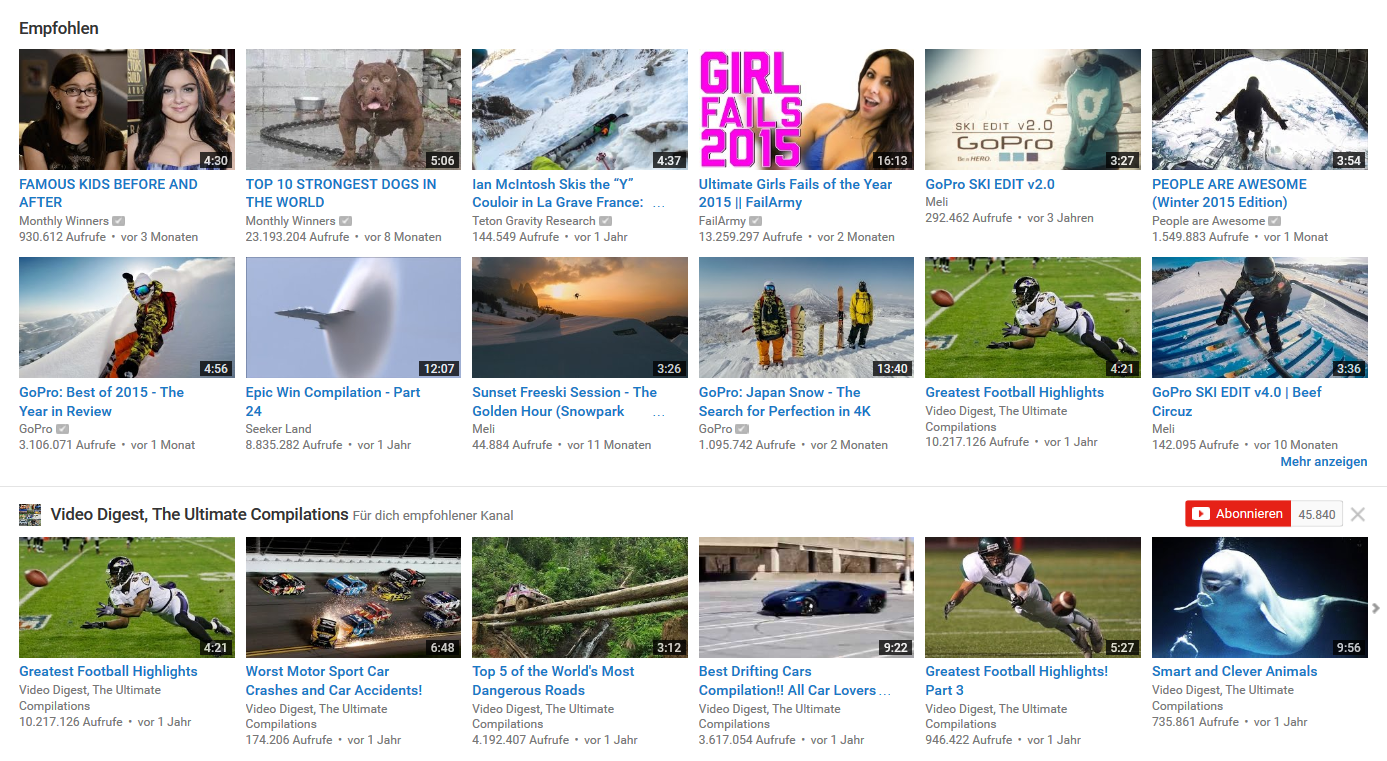The width and height of the screenshot is (1387, 761).
Task: Play the GoPro SKI EDIT v2.0 thumbnail
Action: click(1033, 109)
